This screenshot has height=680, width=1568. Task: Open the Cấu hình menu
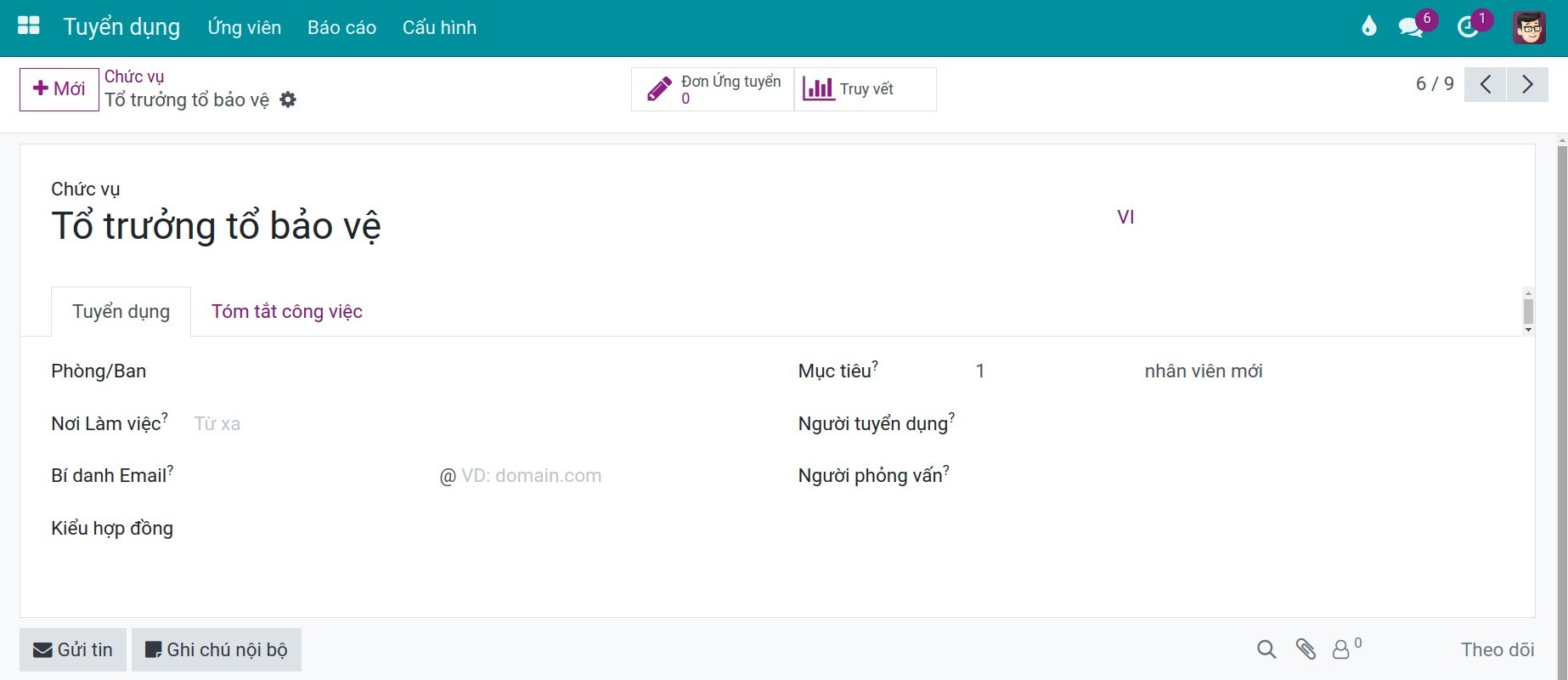[439, 27]
